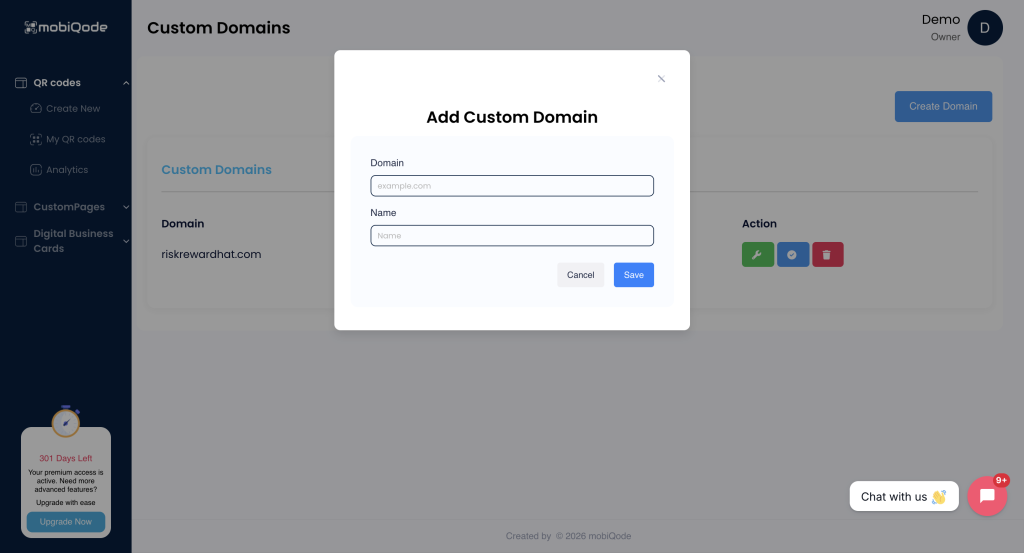Click the Action column header
The image size is (1024, 553).
(759, 223)
